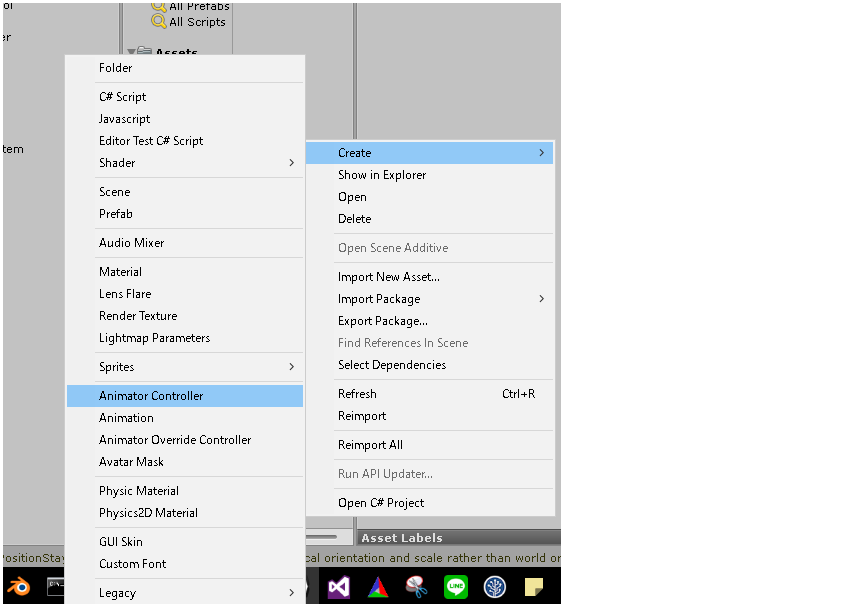This screenshot has width=862, height=604.
Task: Create an Avatar Mask
Action: click(185, 462)
